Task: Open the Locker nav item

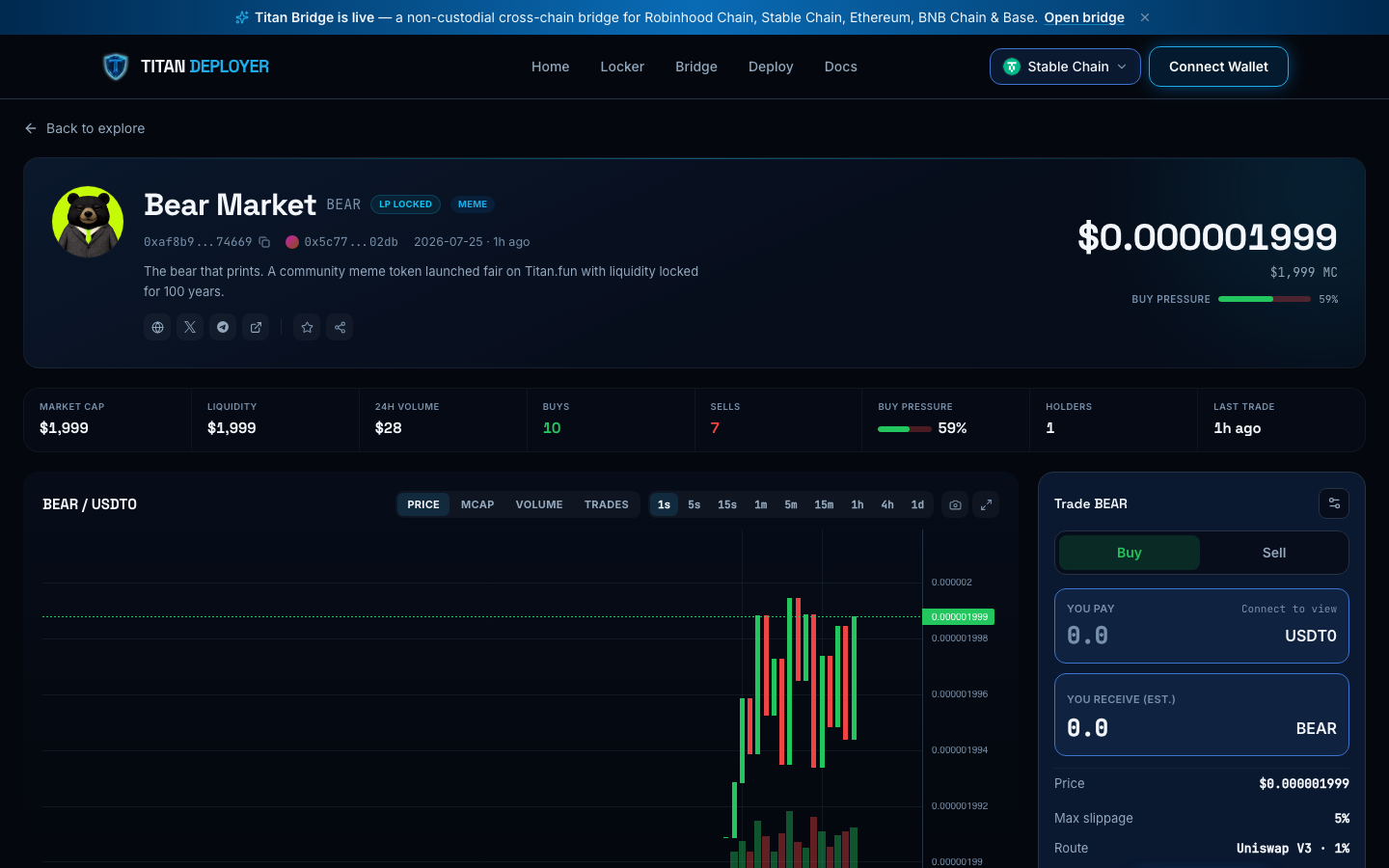Action: click(x=622, y=67)
